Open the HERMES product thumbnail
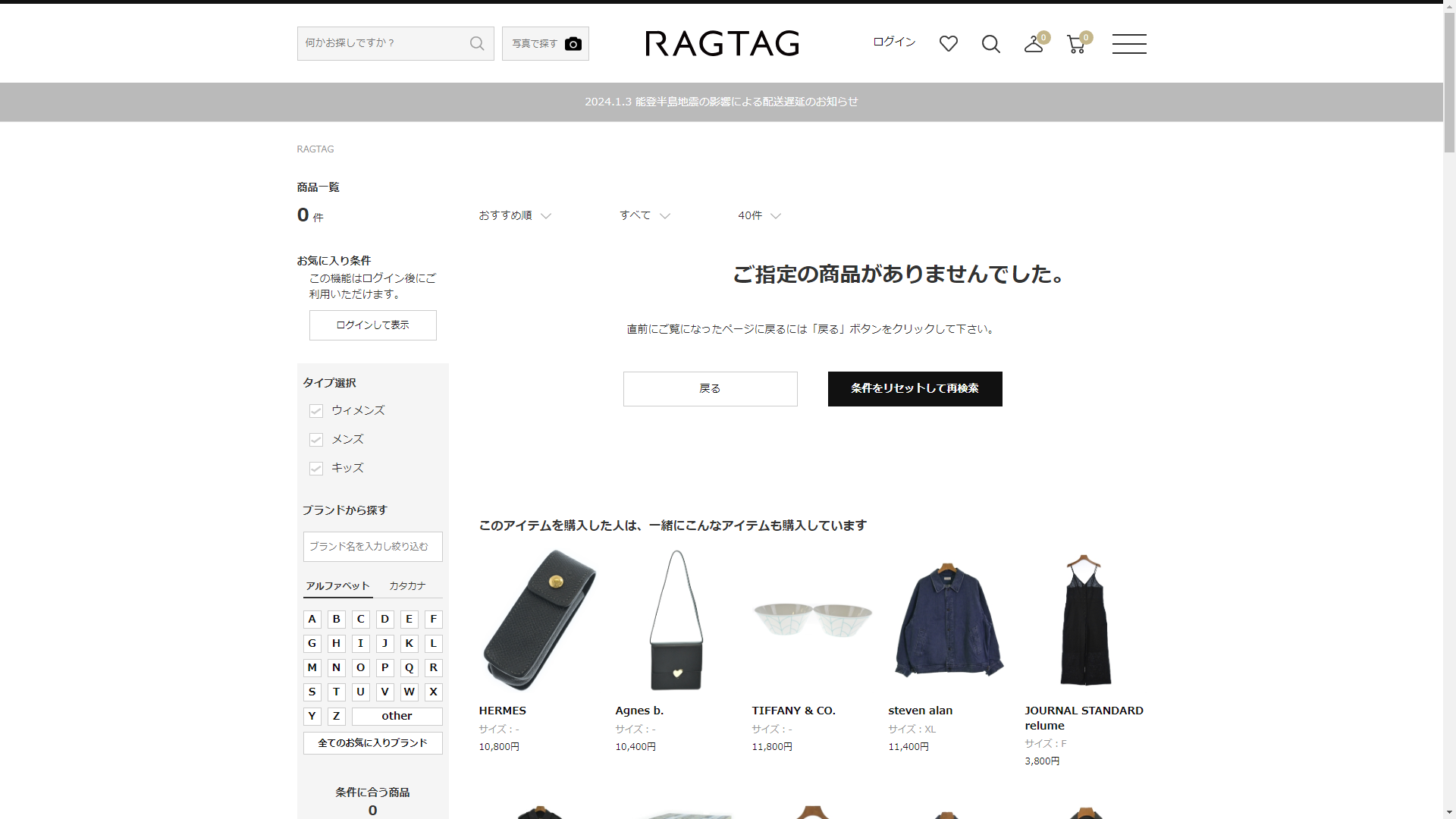The height and width of the screenshot is (819, 1456). (539, 620)
